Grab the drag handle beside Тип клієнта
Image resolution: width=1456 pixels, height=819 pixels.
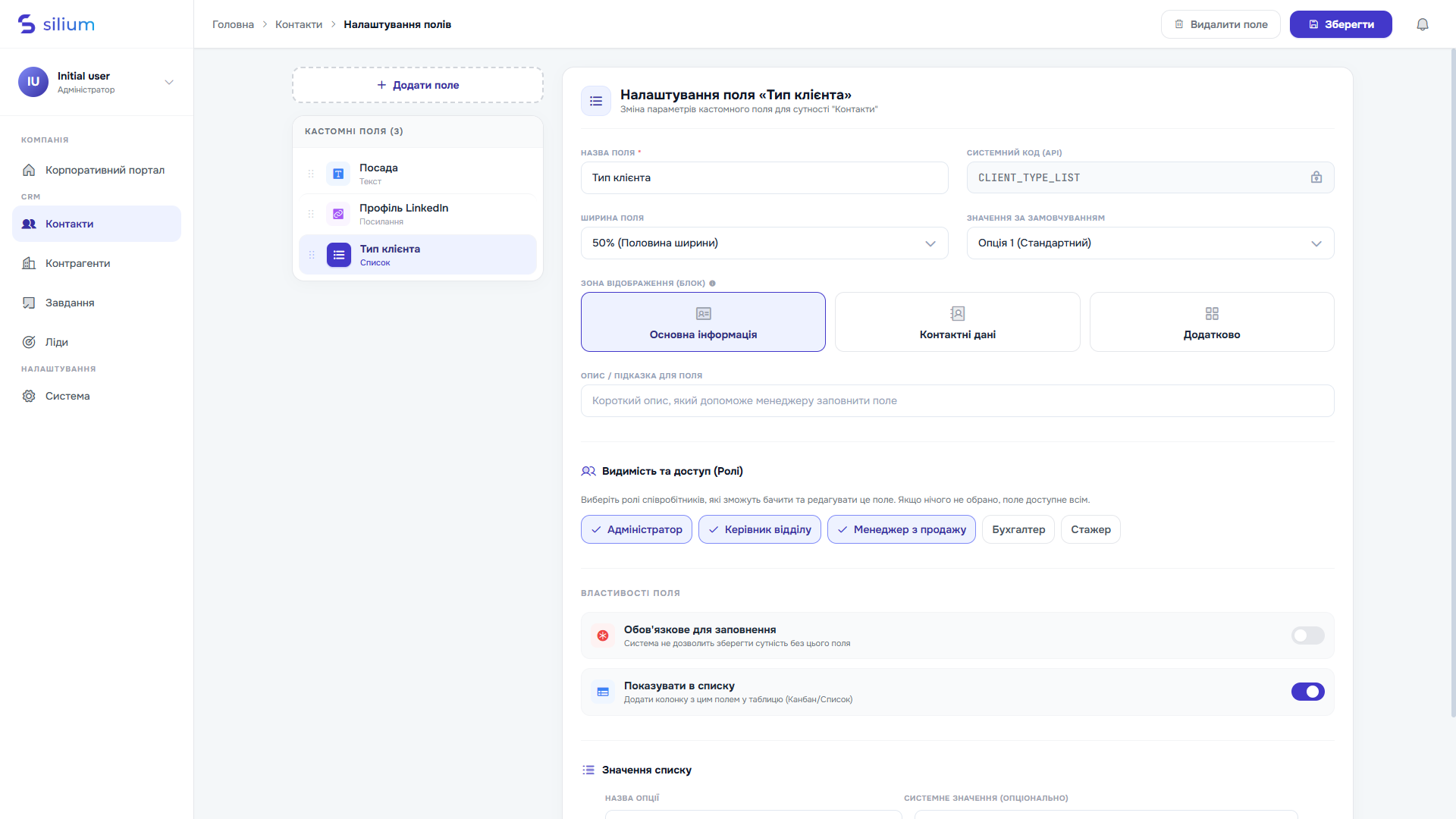click(x=312, y=255)
